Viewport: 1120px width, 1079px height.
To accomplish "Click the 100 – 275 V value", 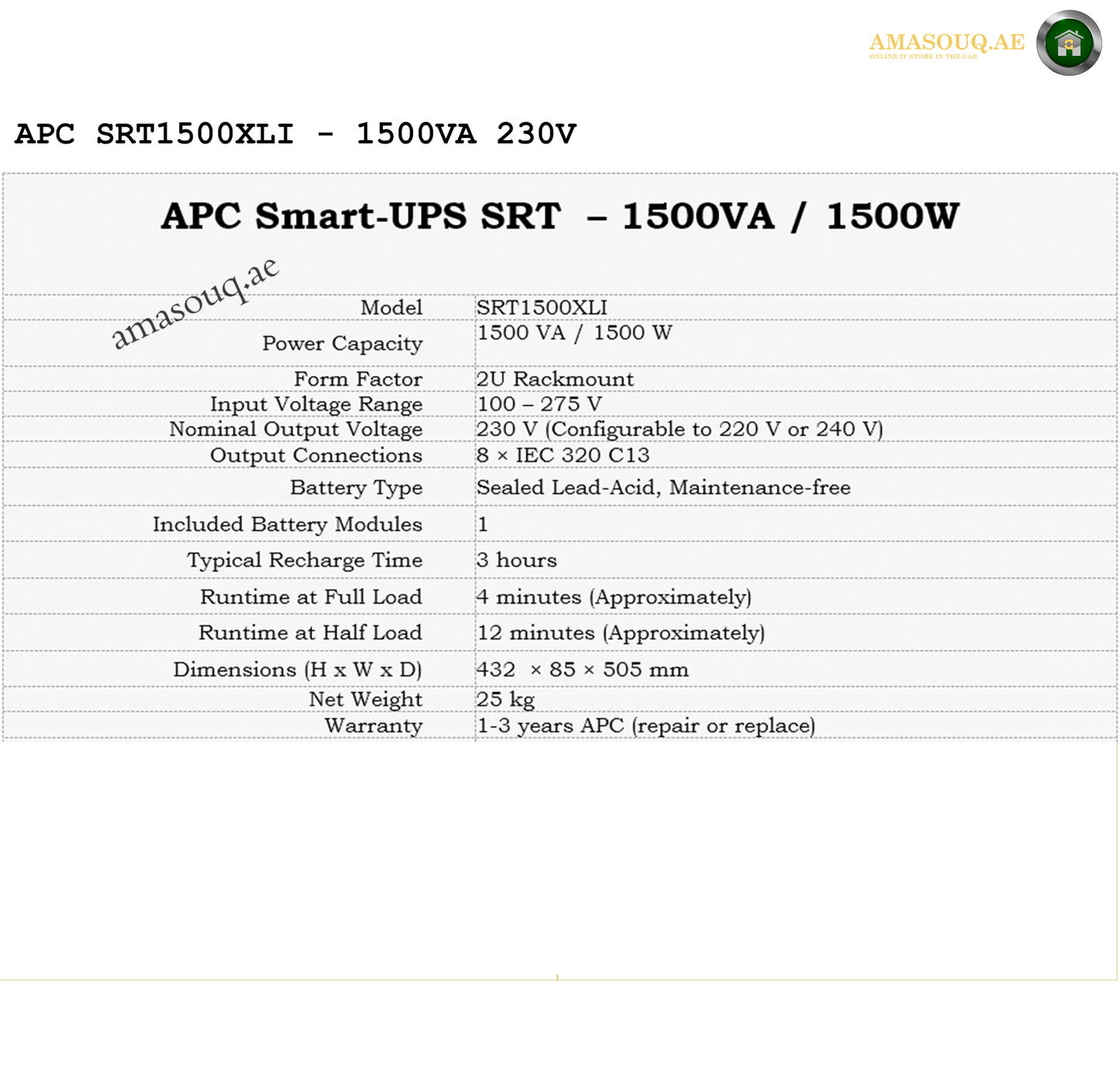I will pyautogui.click(x=539, y=405).
